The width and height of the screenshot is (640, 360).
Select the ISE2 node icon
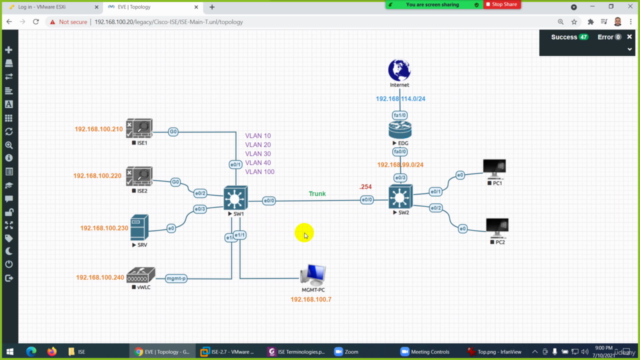[x=139, y=176]
